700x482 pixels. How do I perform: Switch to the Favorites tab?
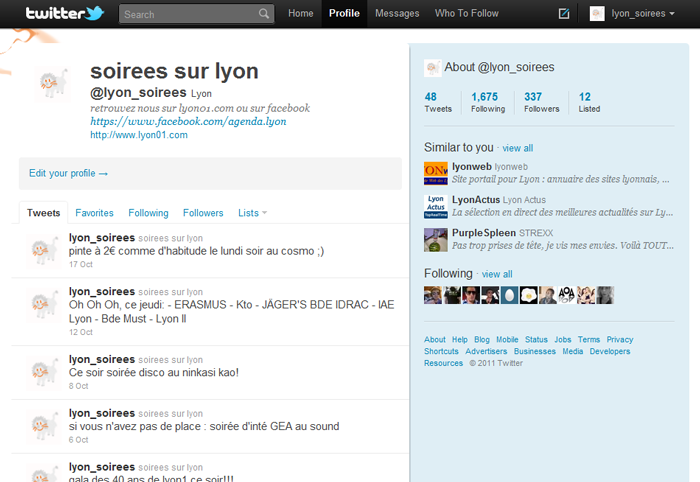pos(94,213)
